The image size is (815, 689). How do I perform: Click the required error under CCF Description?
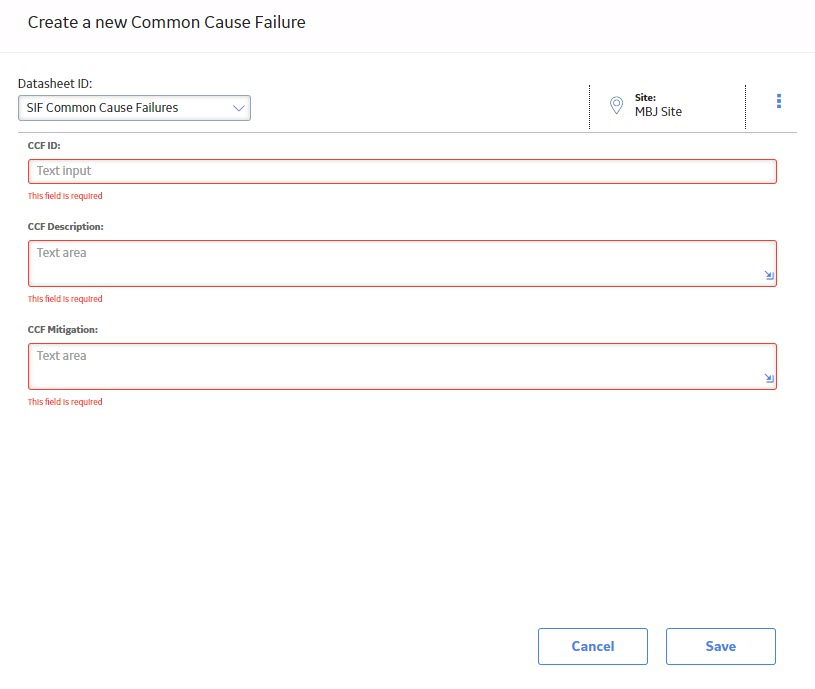point(65,299)
